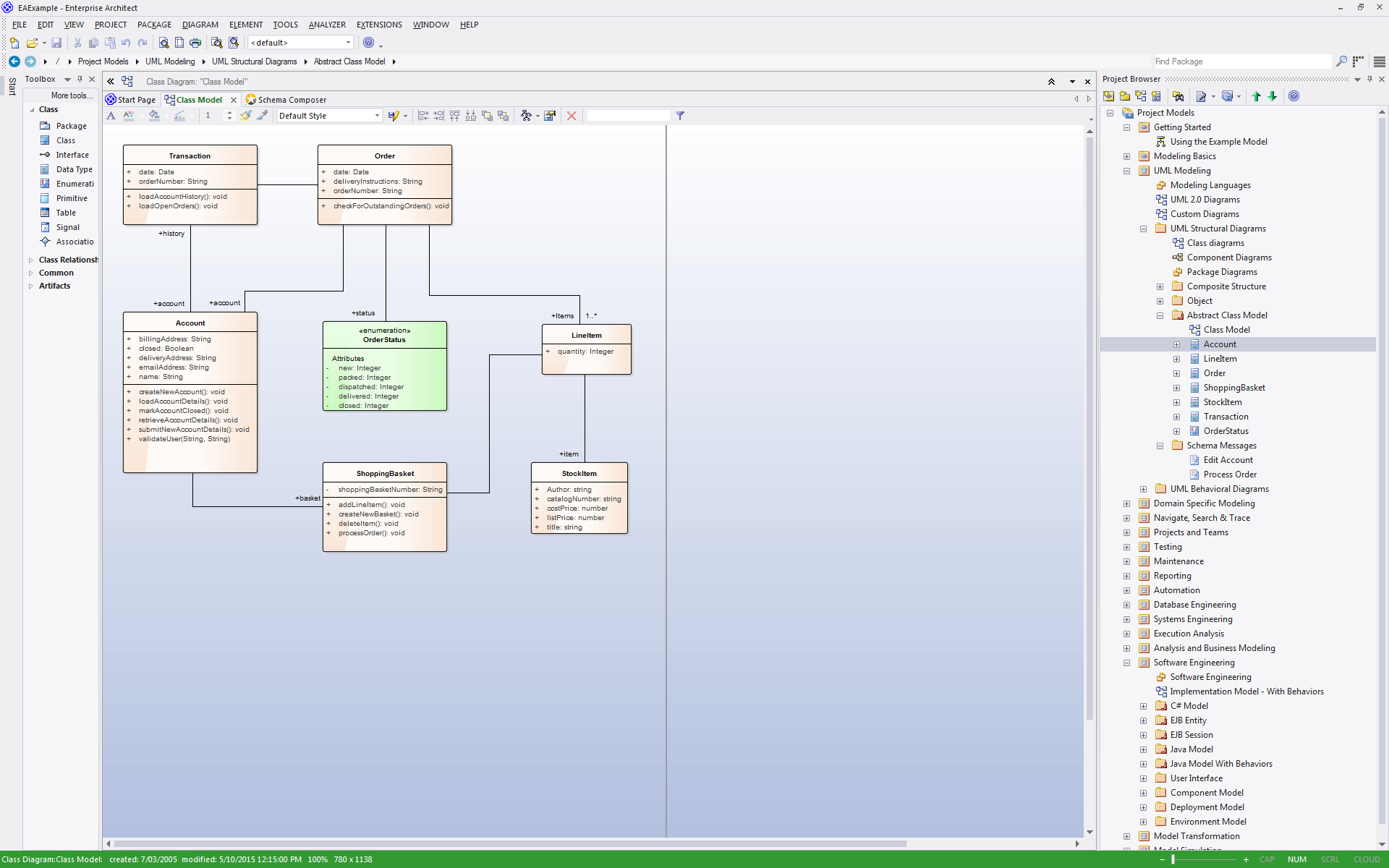Toggle the text font style A button
This screenshot has width=1389, height=868.
point(111,116)
